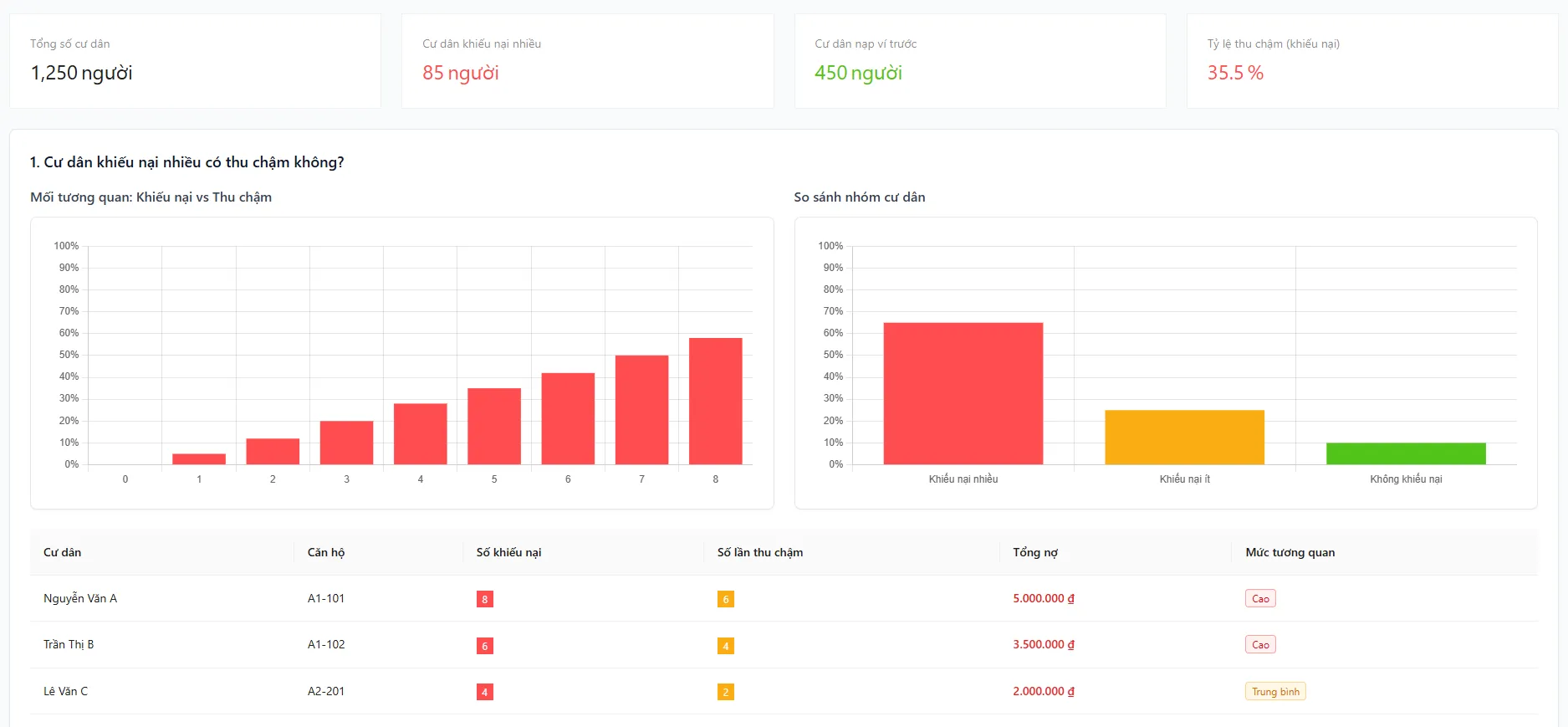
Task: Click the "Tổng nợ" column header
Action: [1035, 552]
